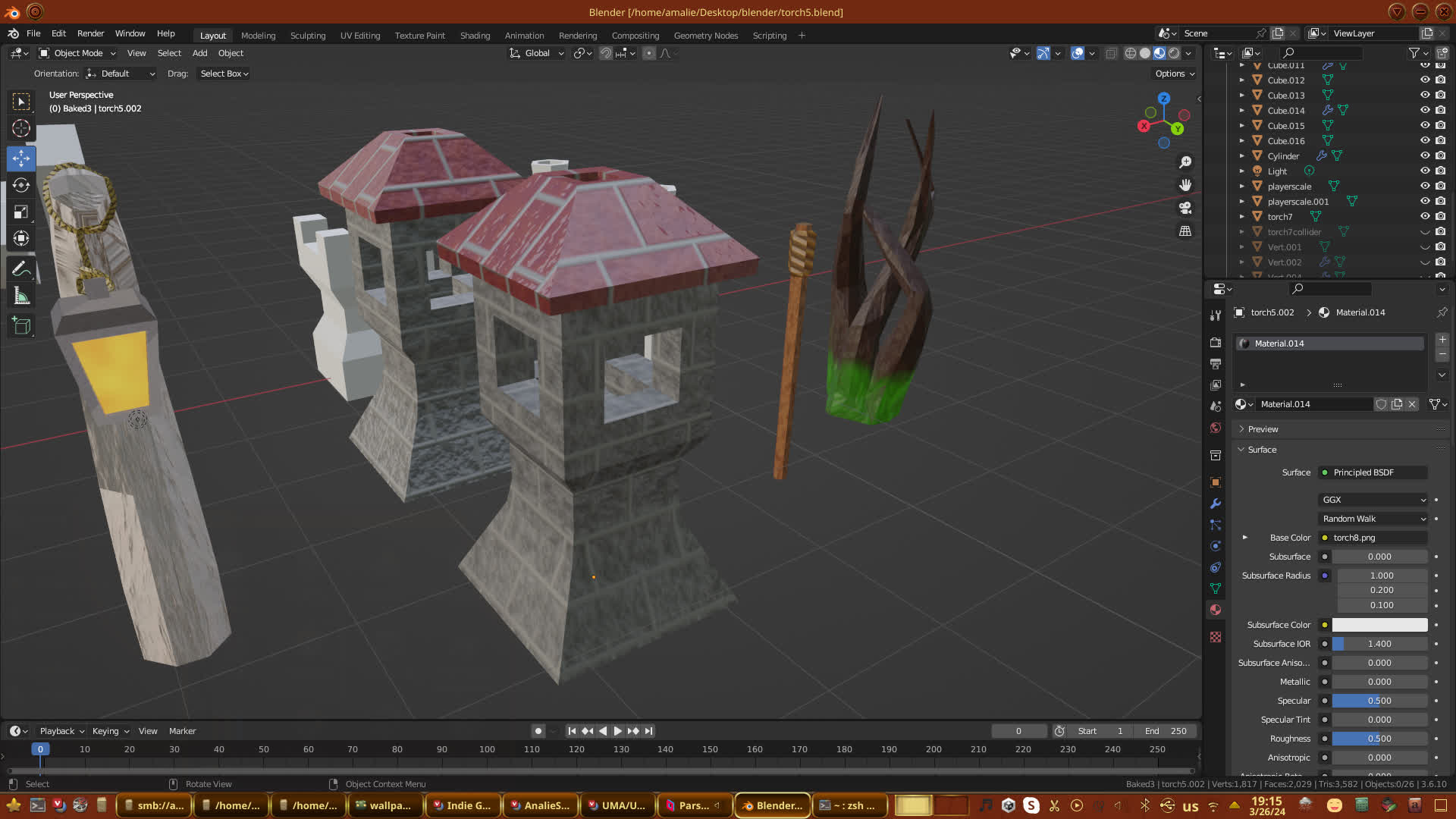This screenshot has width=1456, height=819.
Task: Open the Random Walk subsurface method dropdown
Action: tap(1373, 519)
